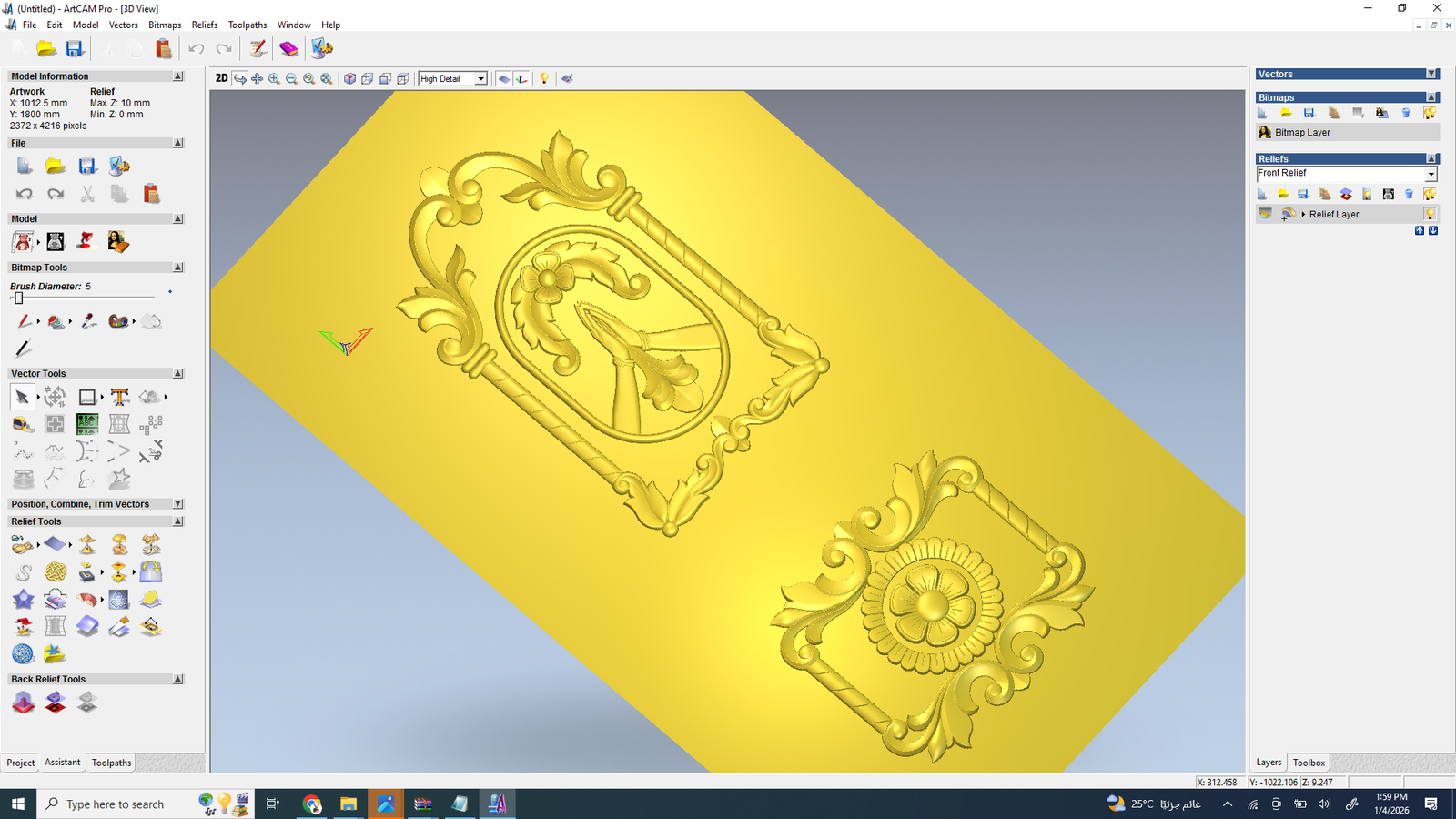Toggle all bitmap layers visibility bulbs
Screen dimensions: 1456x819
[x=1430, y=113]
